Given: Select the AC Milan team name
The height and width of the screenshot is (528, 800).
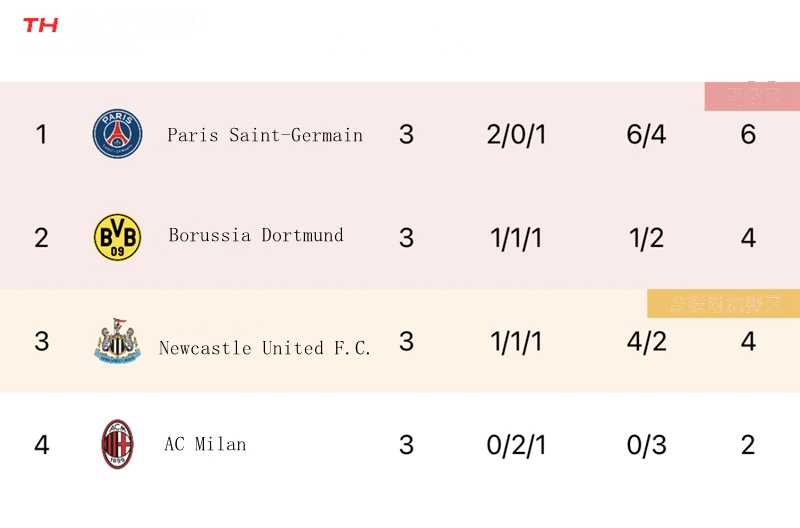Looking at the screenshot, I should [x=205, y=444].
